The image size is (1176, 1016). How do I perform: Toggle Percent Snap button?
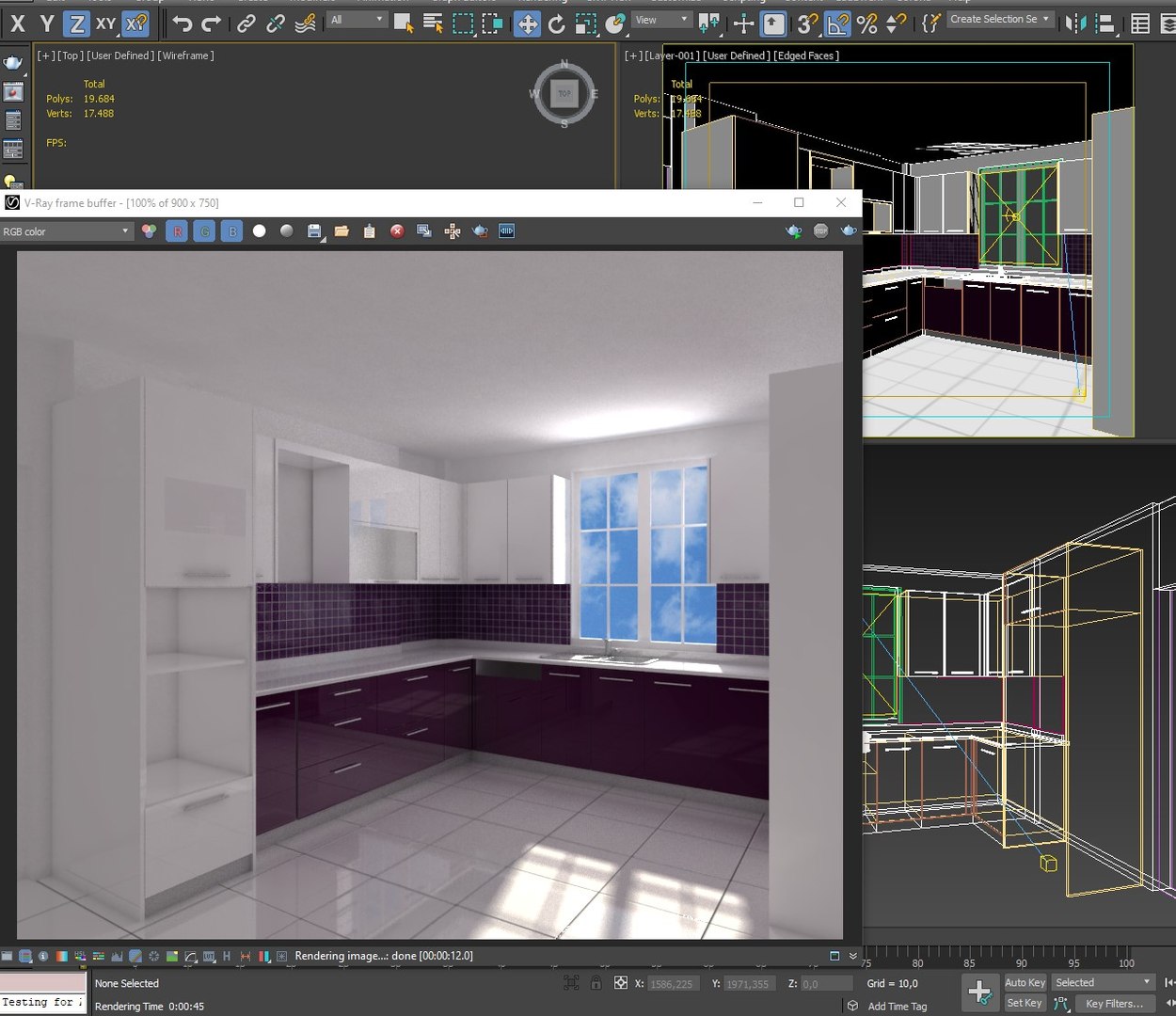click(866, 24)
